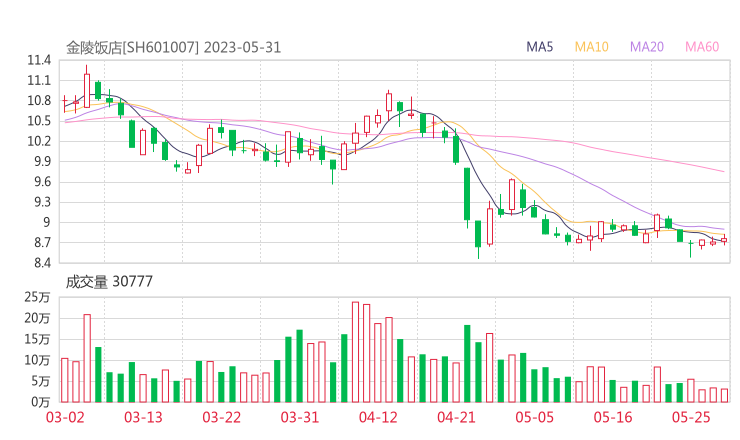Click the 8.7 price axis label
The width and height of the screenshot is (740, 440).
pyautogui.click(x=42, y=243)
